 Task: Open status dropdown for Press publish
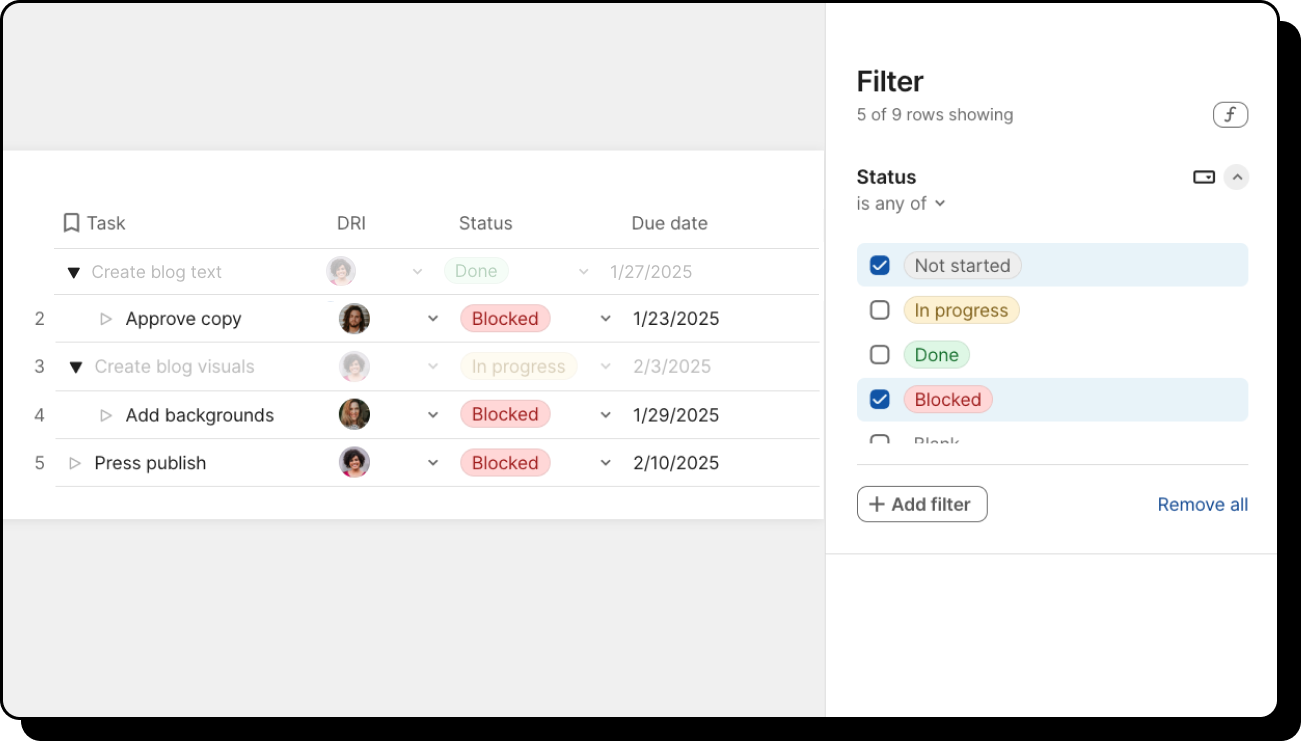[605, 463]
